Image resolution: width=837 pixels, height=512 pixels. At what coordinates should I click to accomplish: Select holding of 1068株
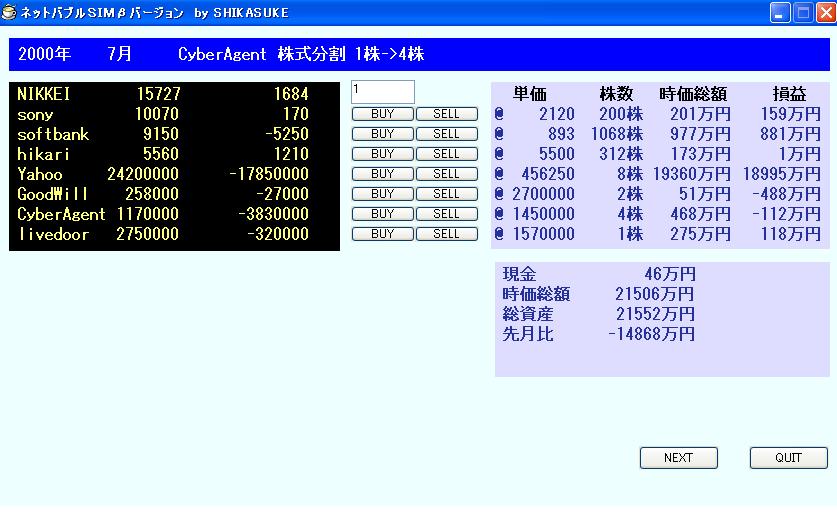tap(617, 133)
